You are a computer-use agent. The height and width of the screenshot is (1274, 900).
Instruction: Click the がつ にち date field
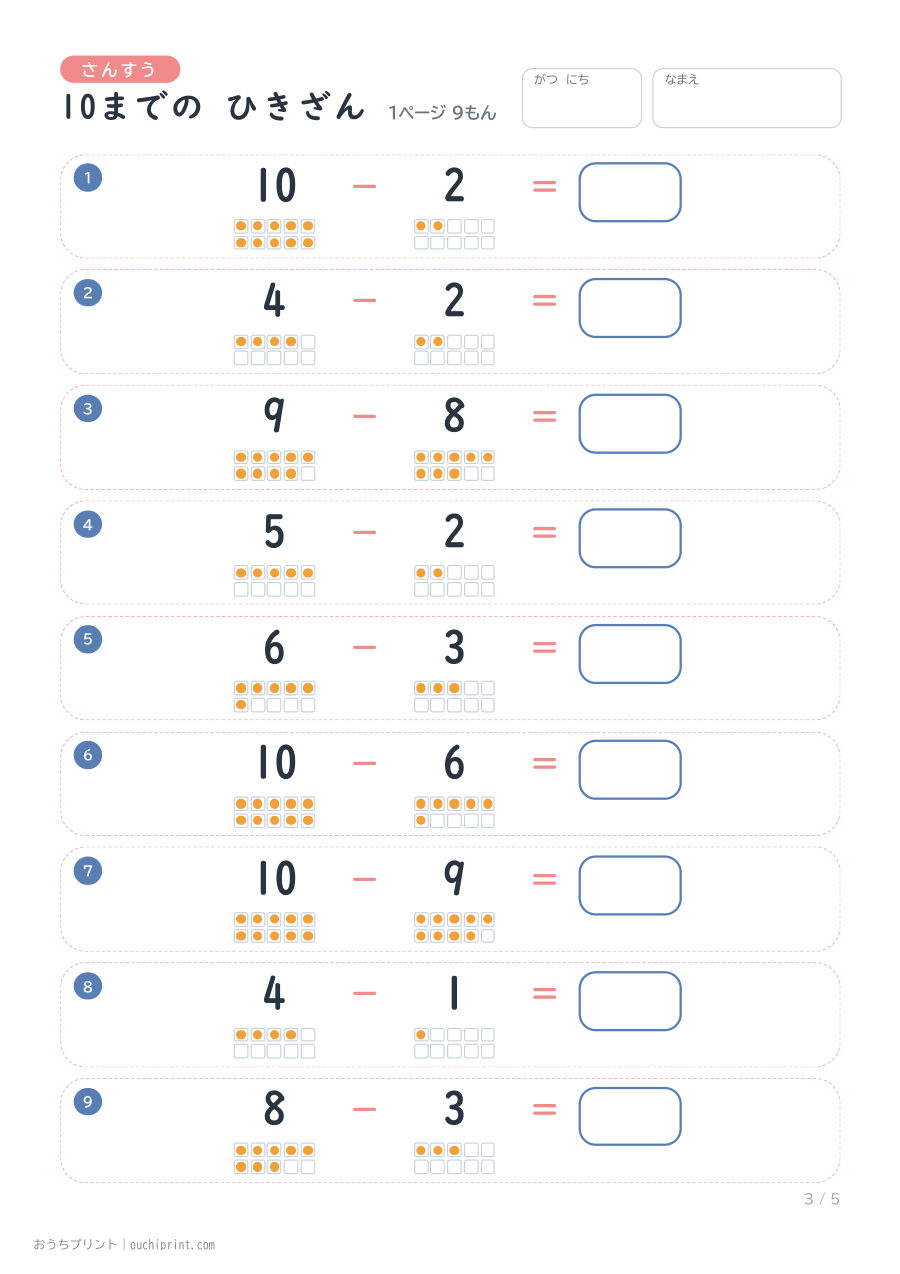(x=582, y=98)
